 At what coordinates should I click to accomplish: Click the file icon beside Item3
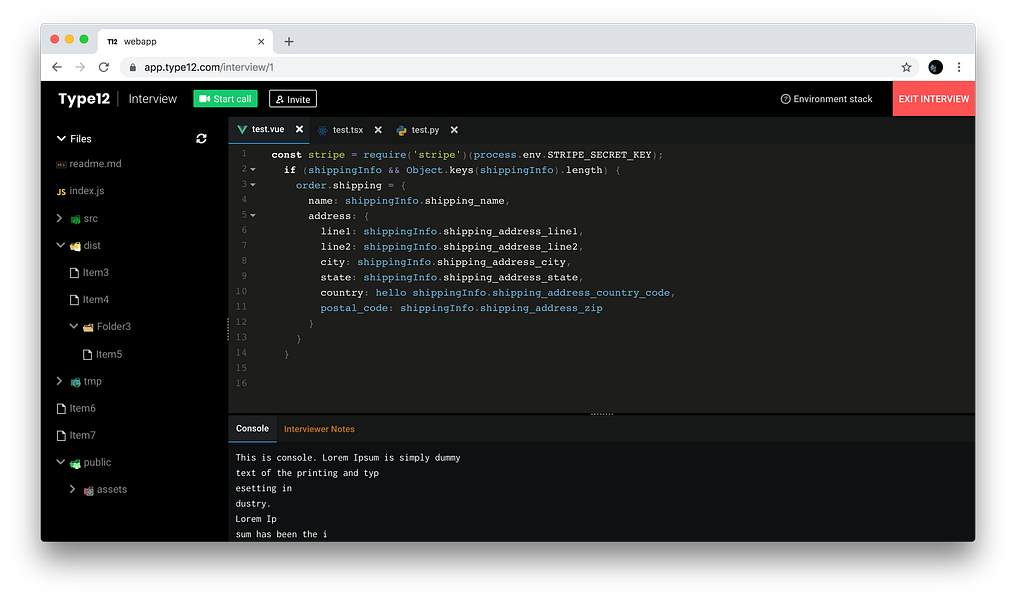pos(75,273)
